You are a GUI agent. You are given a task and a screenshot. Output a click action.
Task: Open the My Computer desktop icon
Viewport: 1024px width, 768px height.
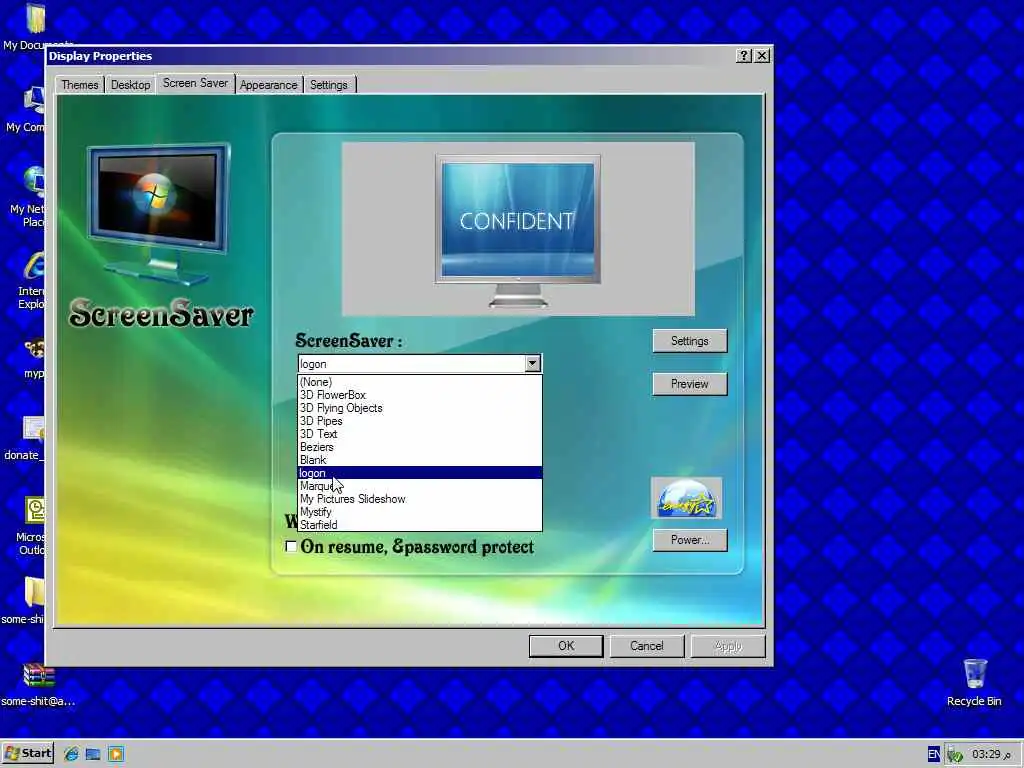tap(34, 101)
